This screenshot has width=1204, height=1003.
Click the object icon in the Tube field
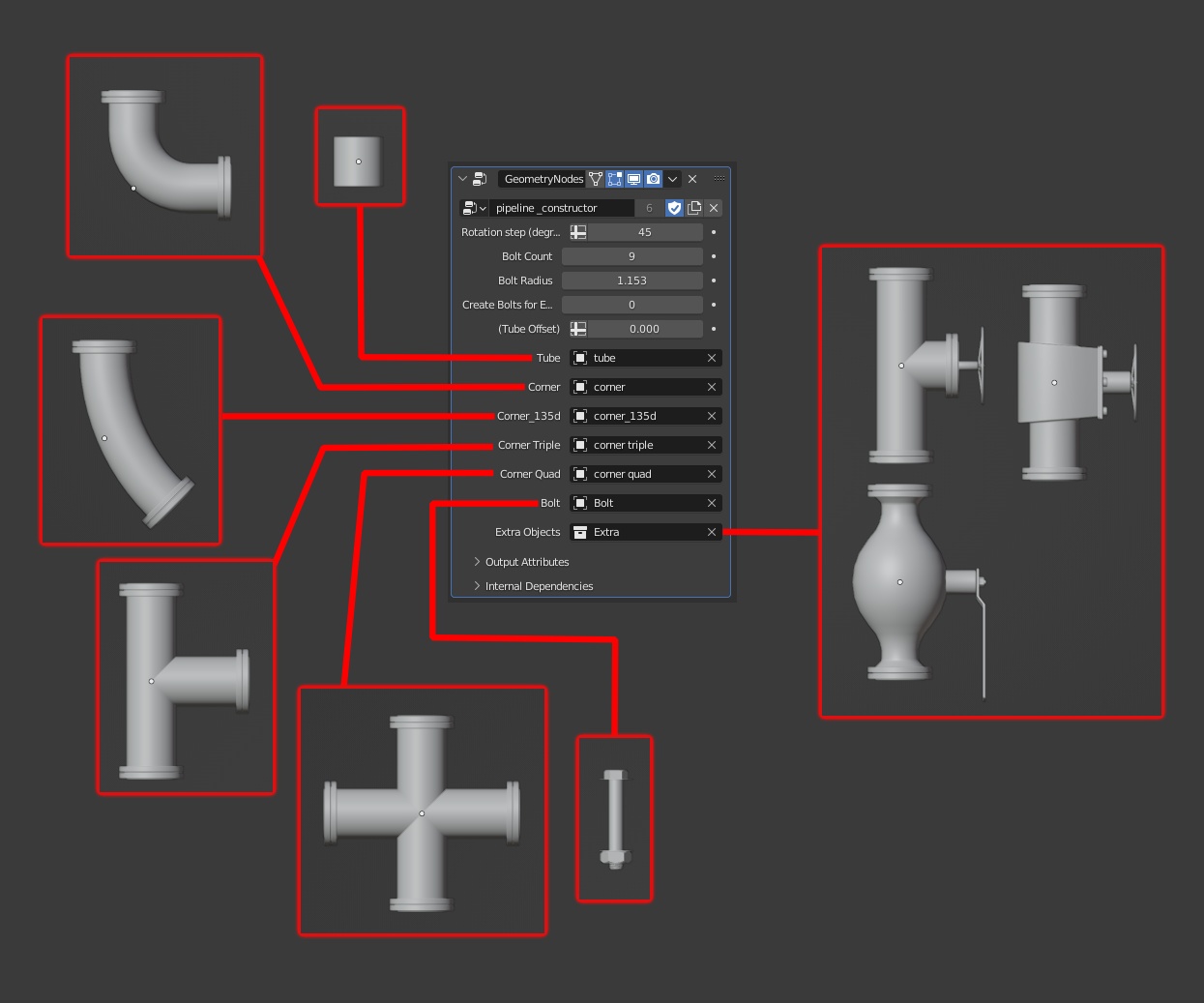tap(580, 358)
